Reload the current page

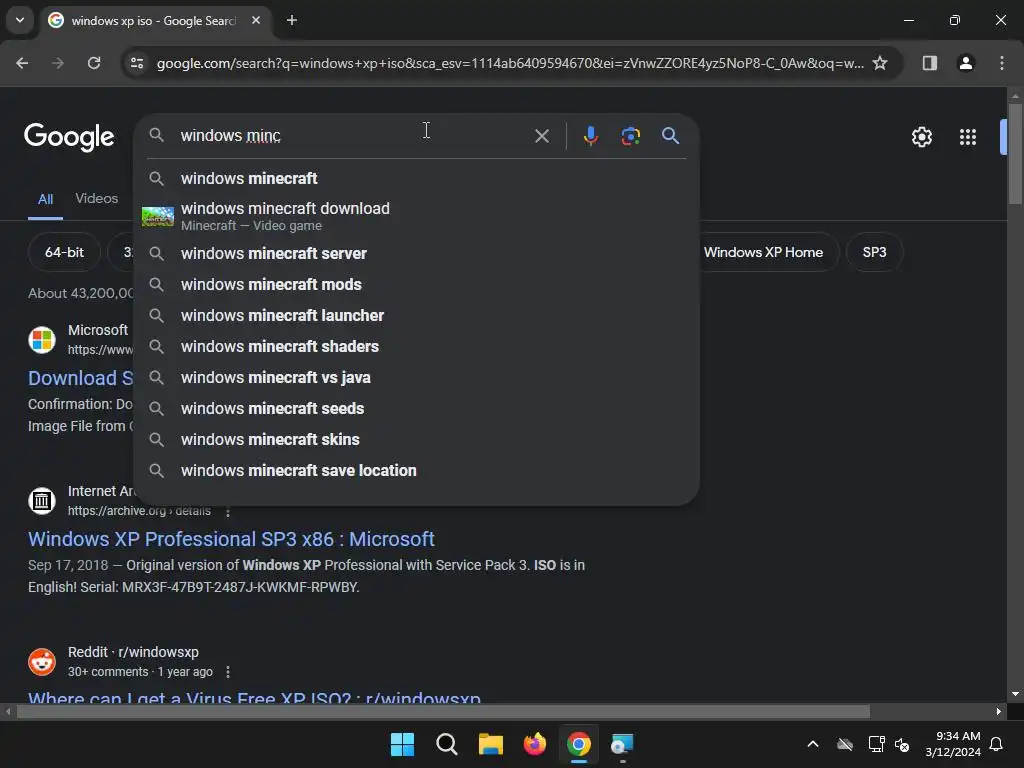pos(94,63)
